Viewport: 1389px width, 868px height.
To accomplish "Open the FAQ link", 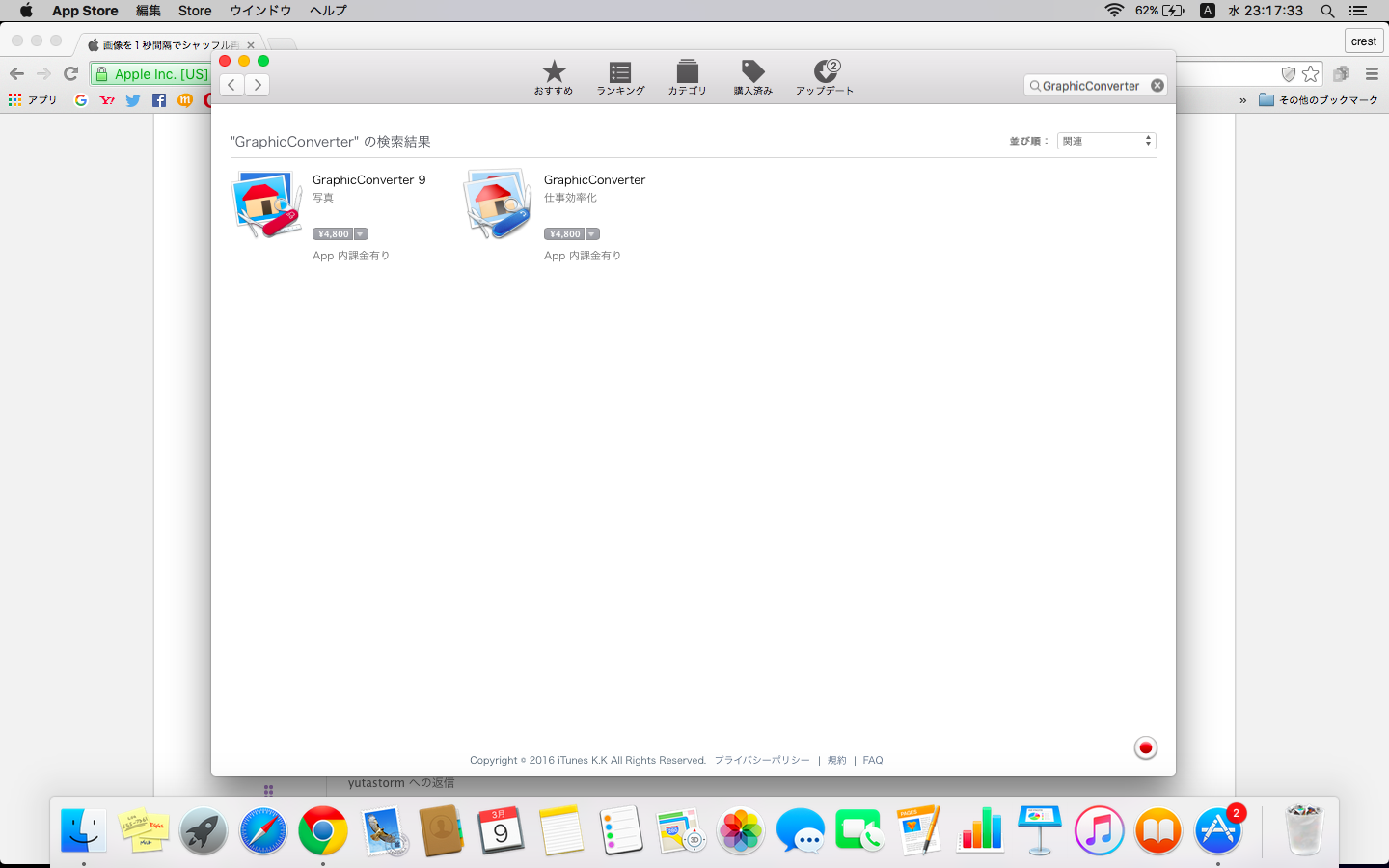I will pos(873,760).
